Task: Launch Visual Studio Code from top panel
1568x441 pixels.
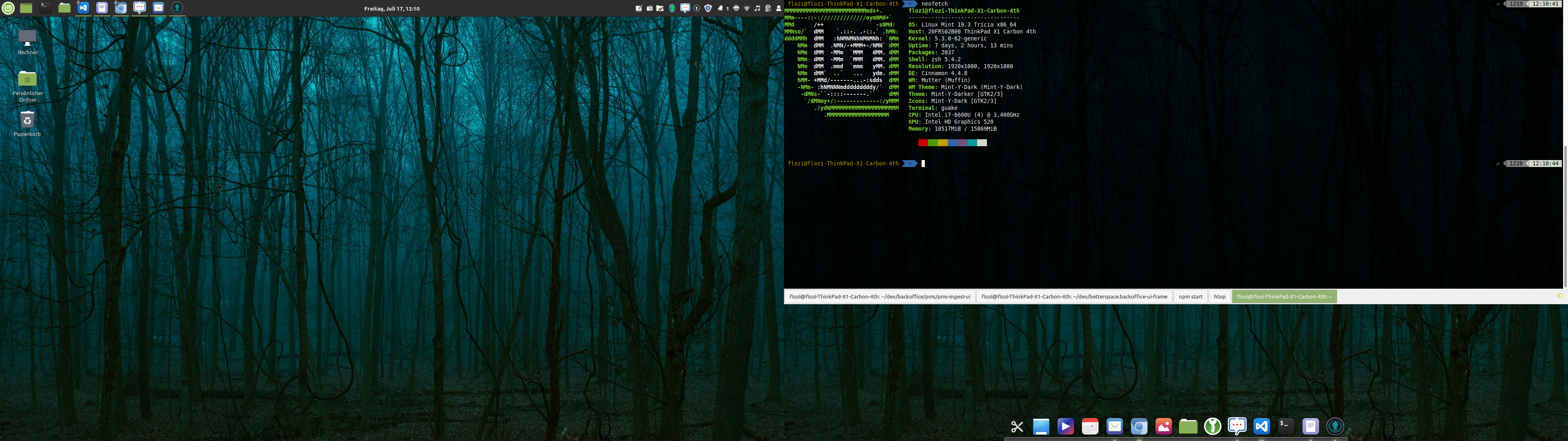Action: coord(83,8)
